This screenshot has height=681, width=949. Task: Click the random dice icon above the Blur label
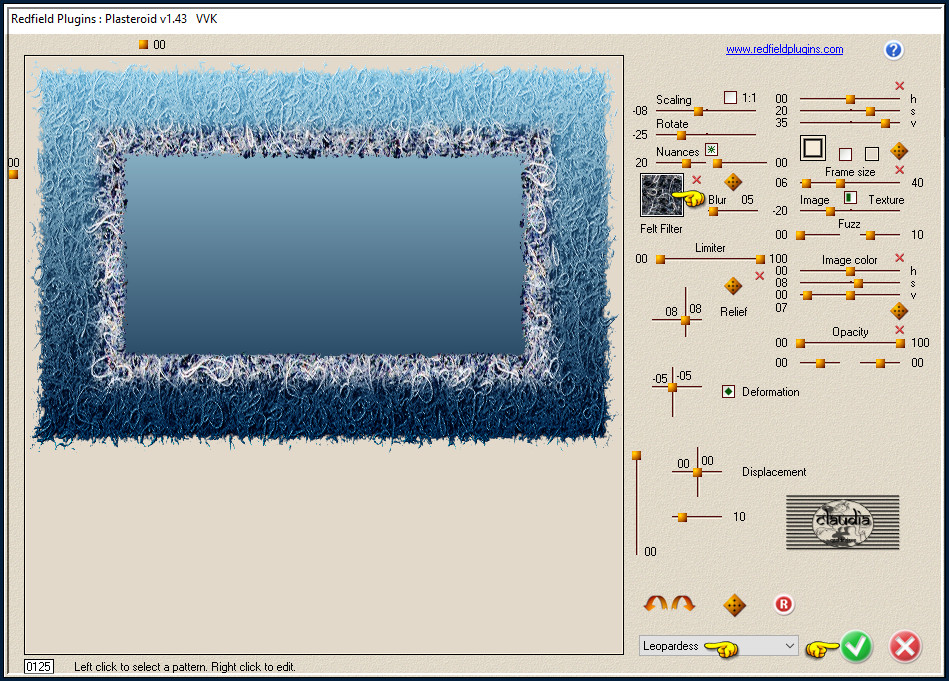coord(733,182)
